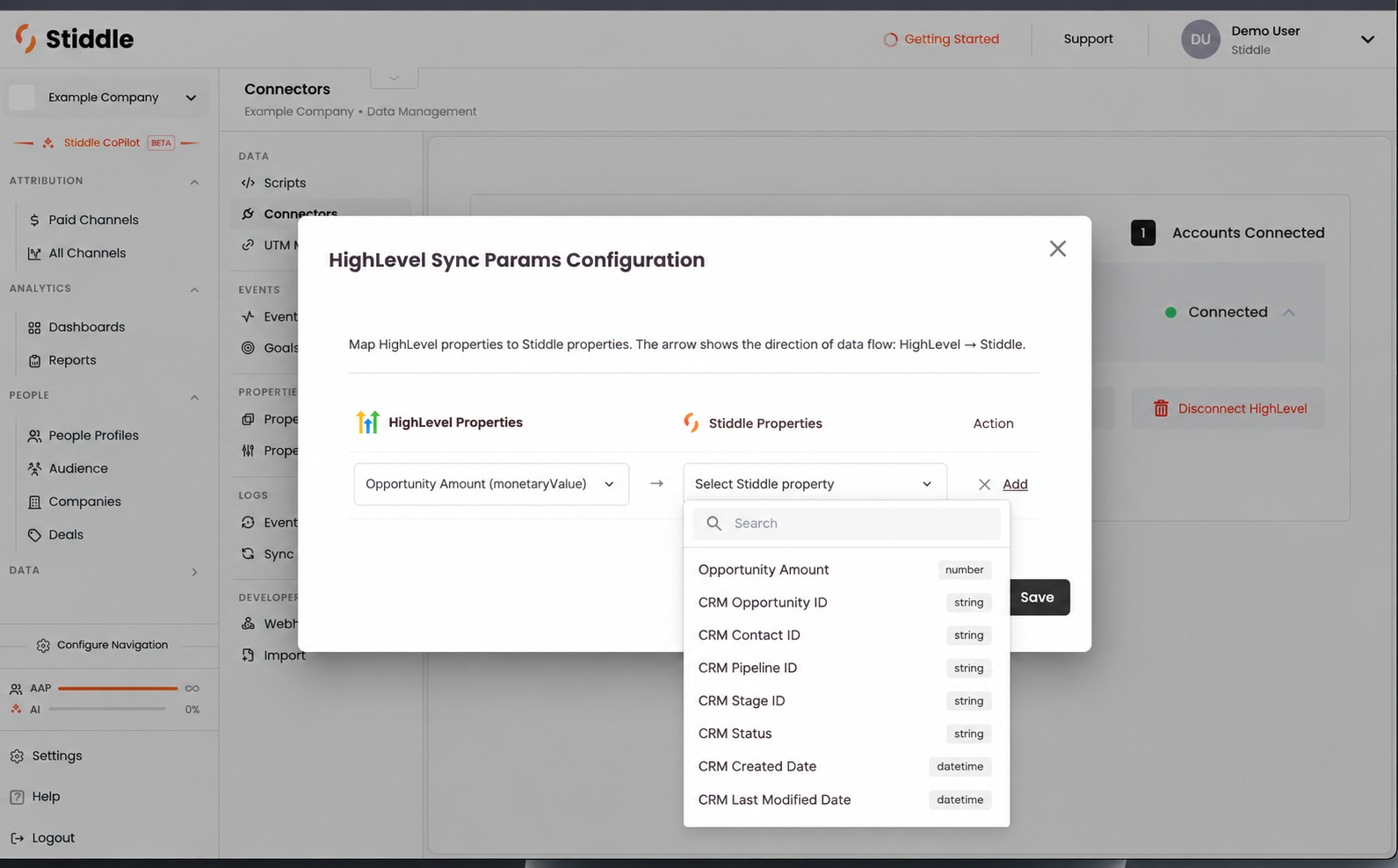Collapse the Attribution section
Viewport: 1398px width, 868px height.
tap(194, 182)
